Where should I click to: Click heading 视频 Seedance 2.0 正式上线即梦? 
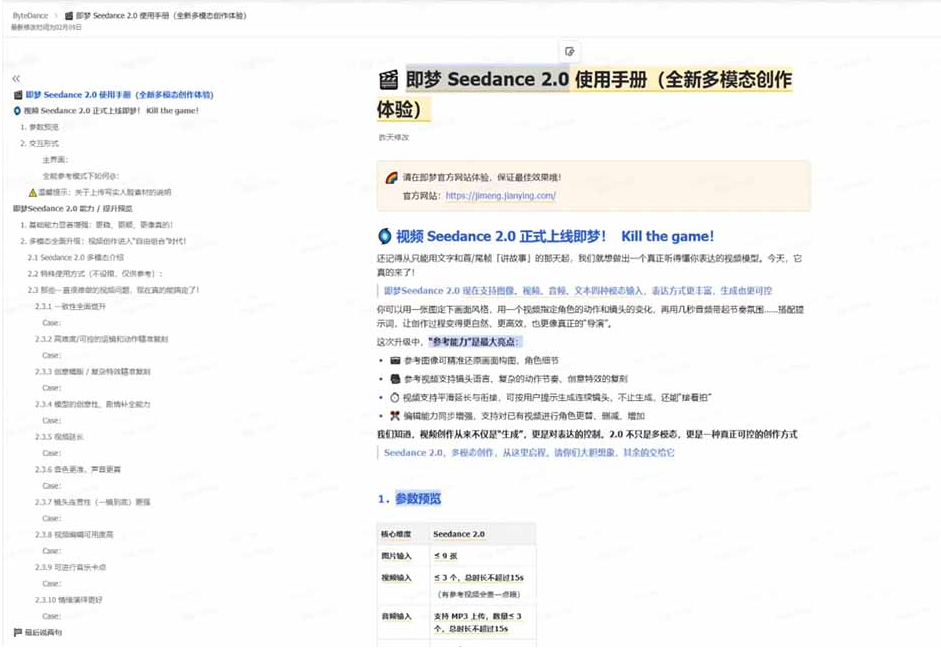pos(555,236)
